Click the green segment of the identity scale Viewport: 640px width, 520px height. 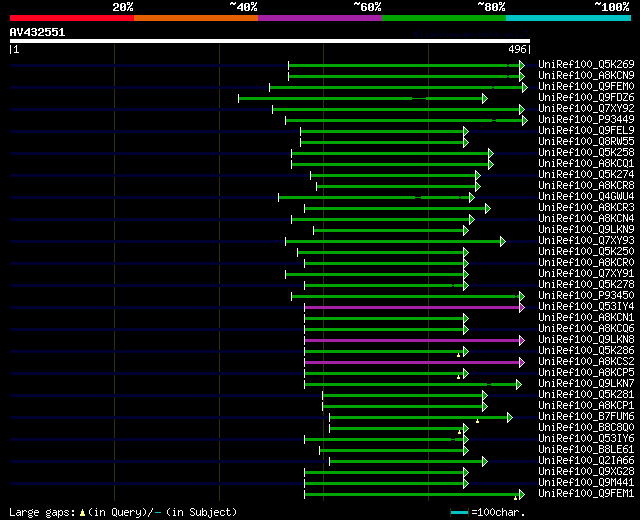coord(444,18)
